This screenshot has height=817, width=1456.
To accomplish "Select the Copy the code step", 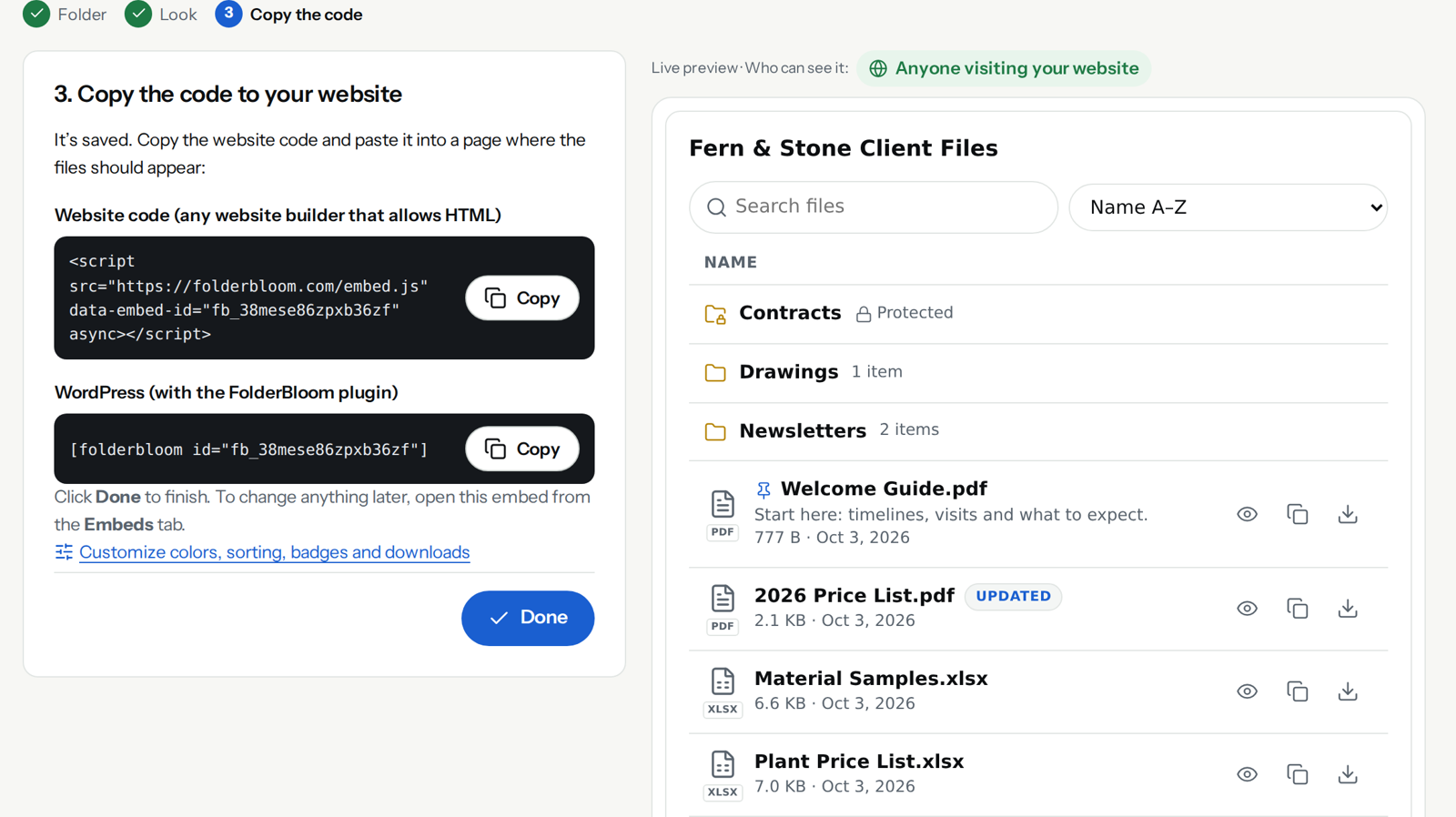I will tap(289, 15).
